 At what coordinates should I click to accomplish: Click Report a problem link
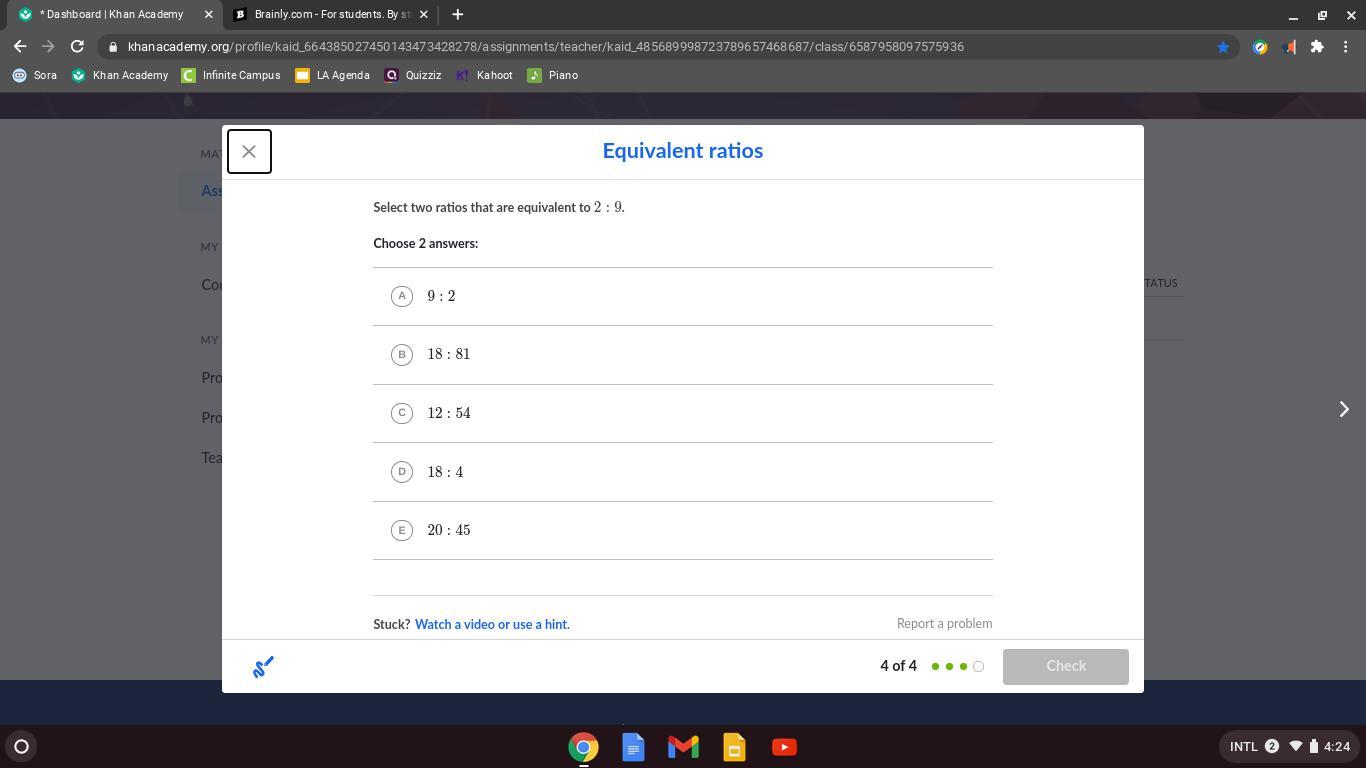tap(944, 624)
